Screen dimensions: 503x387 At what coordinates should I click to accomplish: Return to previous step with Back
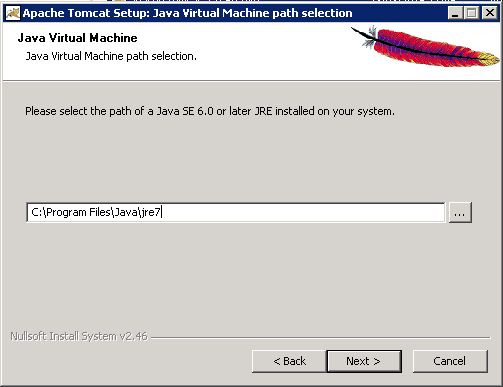pos(289,361)
